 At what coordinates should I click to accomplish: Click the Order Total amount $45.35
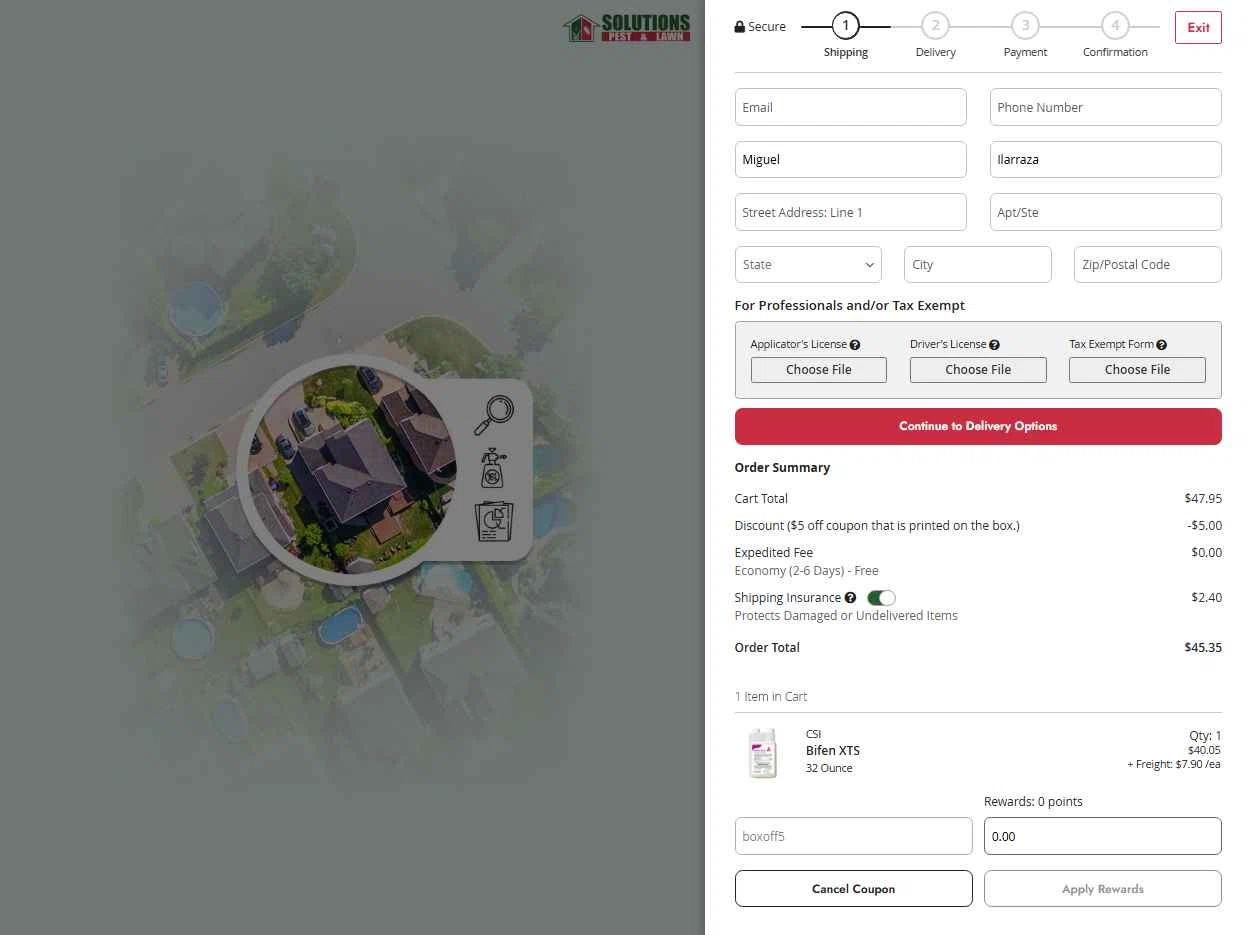coord(1203,648)
